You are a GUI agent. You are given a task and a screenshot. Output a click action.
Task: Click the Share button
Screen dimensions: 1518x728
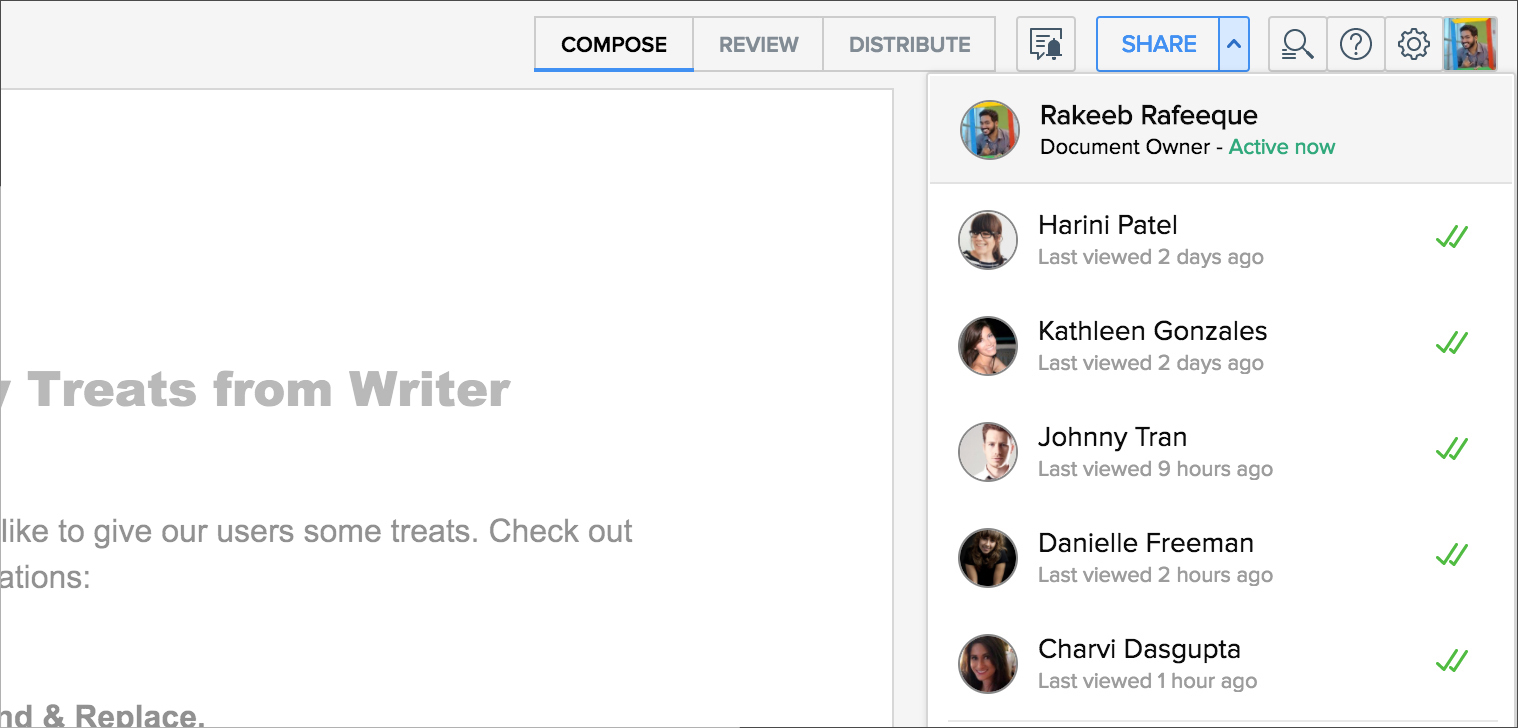[1158, 45]
